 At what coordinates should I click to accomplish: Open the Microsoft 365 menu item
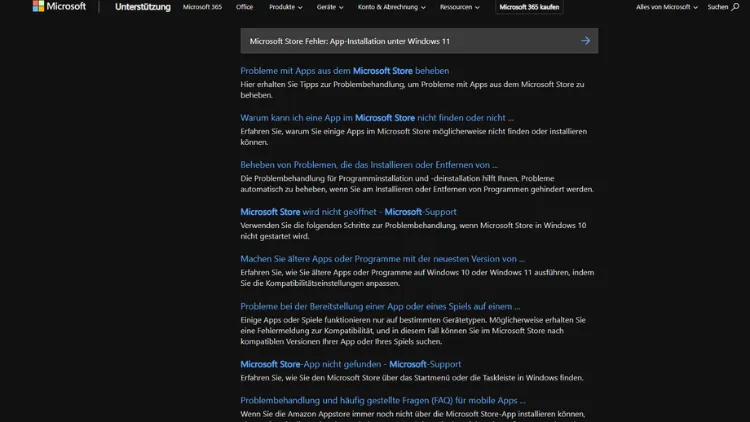(x=202, y=7)
